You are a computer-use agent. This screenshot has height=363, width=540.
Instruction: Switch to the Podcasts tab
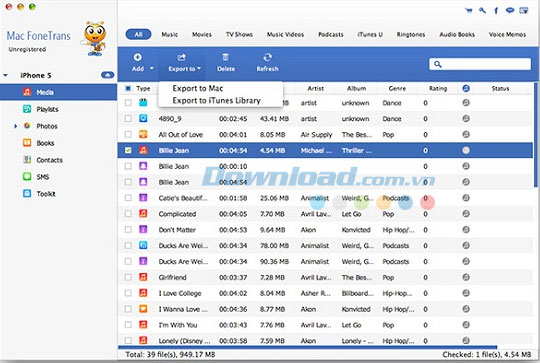point(331,34)
